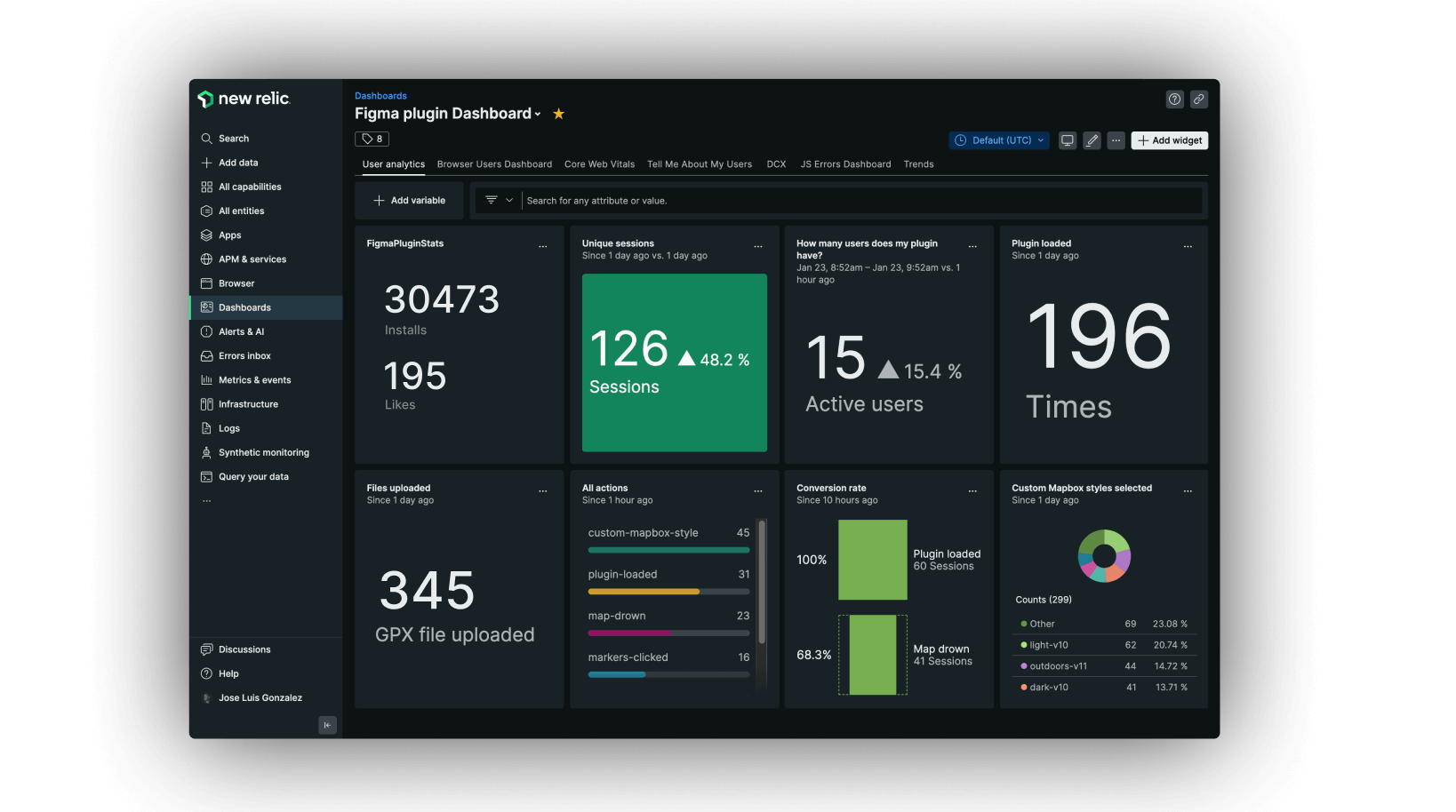Open Dashboards in the sidebar
Image resolution: width=1456 pixels, height=812 pixels.
point(266,307)
